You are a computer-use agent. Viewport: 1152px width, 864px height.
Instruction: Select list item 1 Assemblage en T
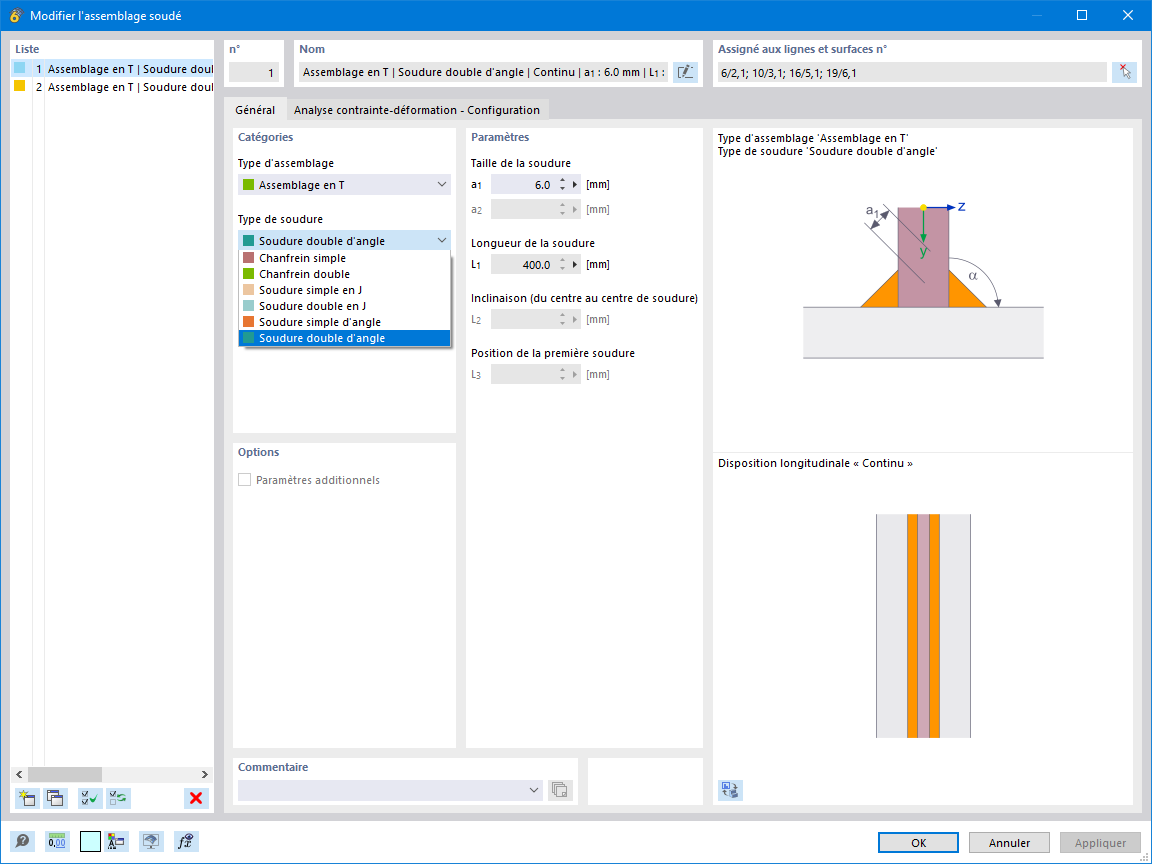coord(112,68)
